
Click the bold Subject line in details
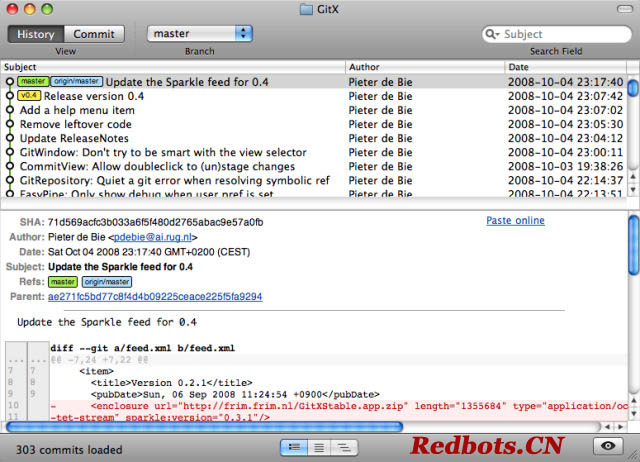(120, 267)
